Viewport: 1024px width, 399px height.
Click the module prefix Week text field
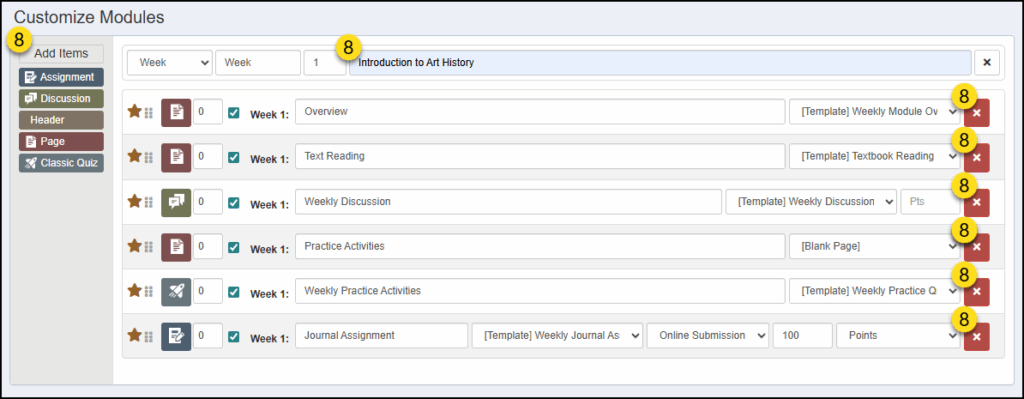(258, 63)
